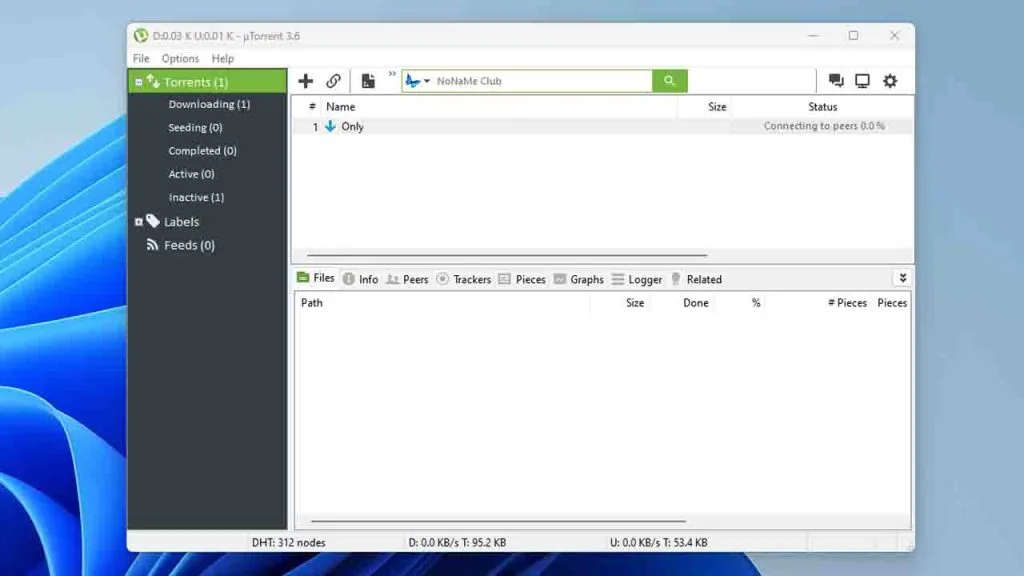Select Inactive (1) category
This screenshot has width=1024, height=576.
pyautogui.click(x=196, y=197)
